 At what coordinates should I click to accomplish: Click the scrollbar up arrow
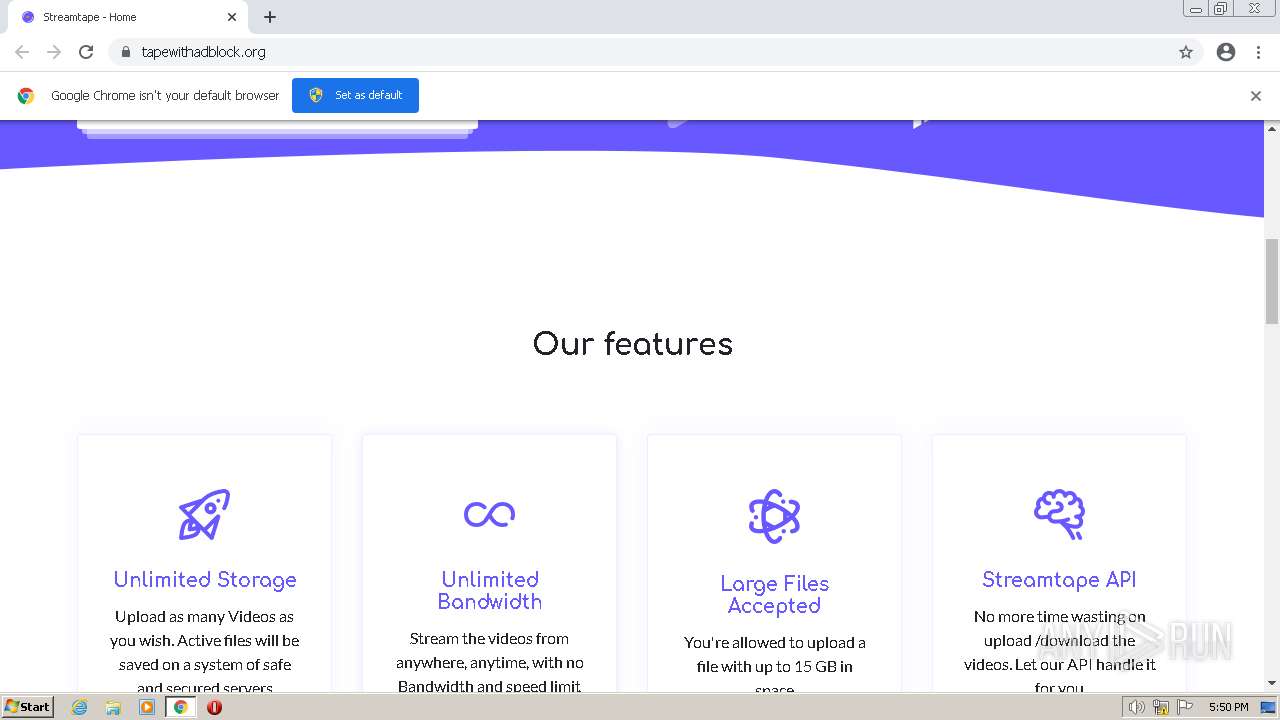click(1272, 128)
